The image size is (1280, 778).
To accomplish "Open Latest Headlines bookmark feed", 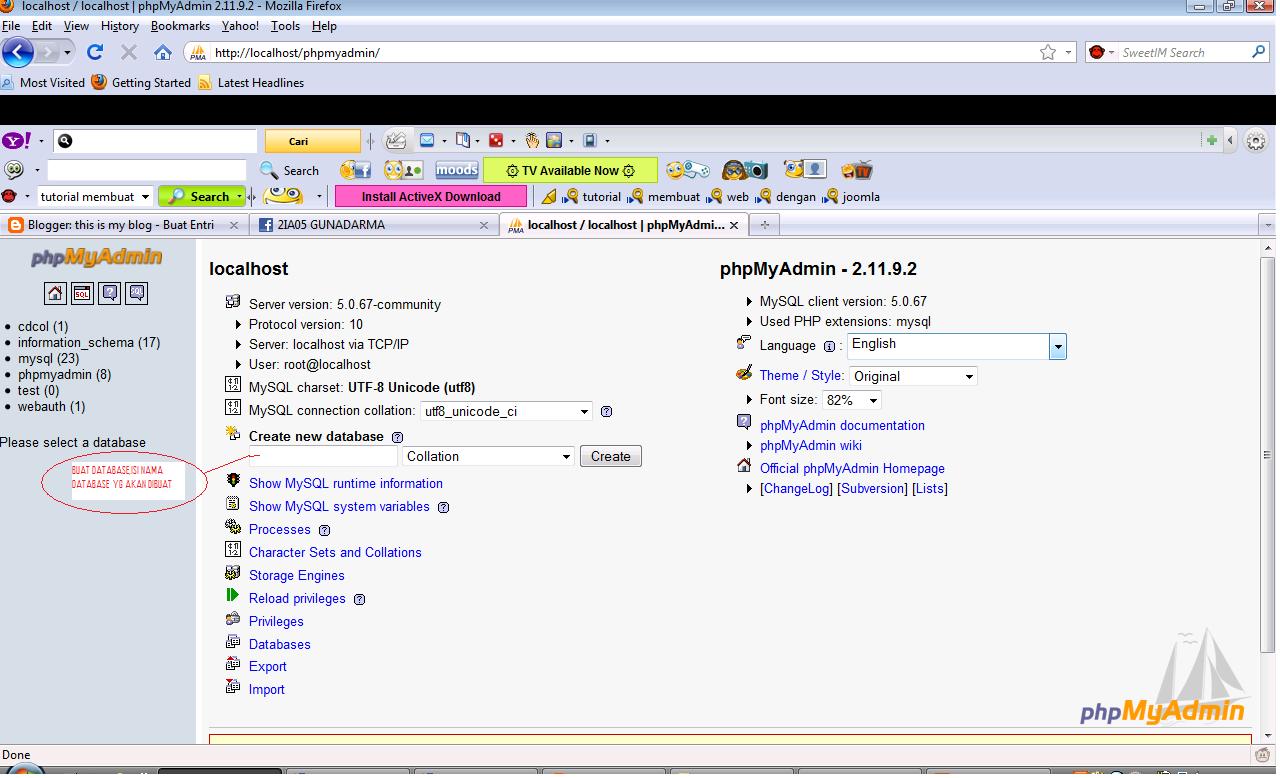I will [x=251, y=83].
